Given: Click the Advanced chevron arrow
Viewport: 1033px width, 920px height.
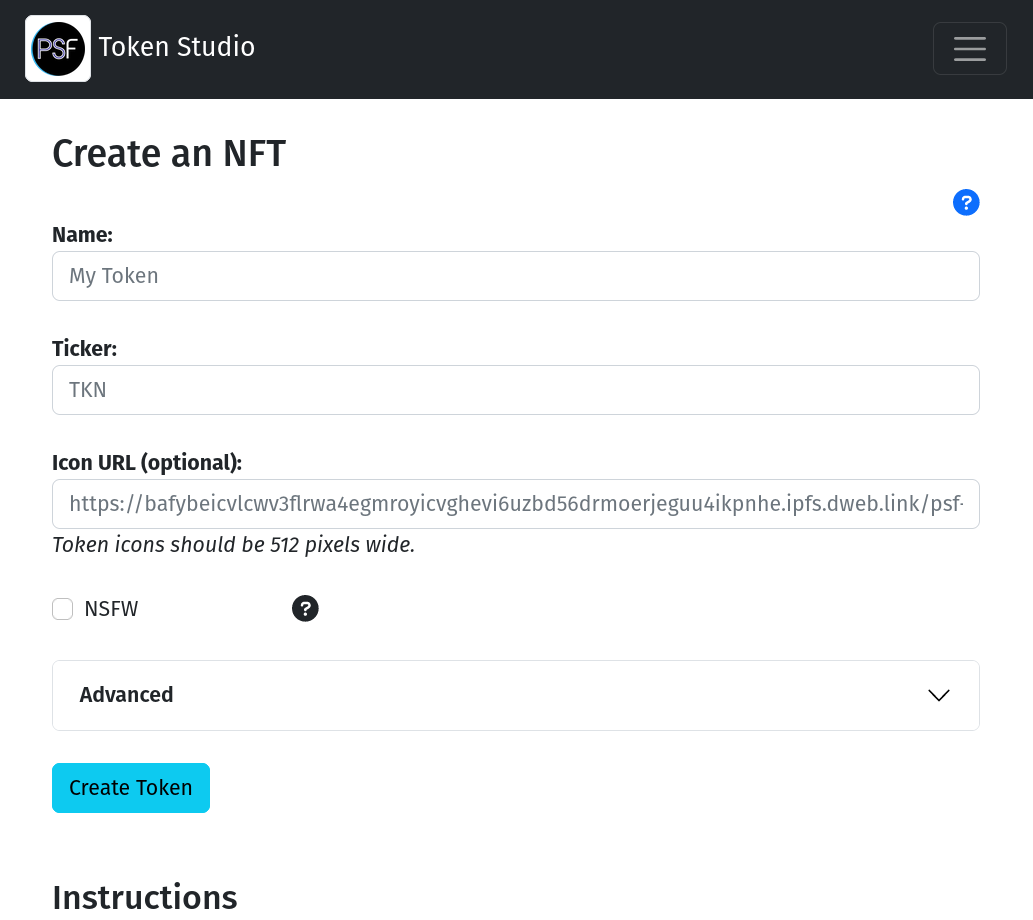Looking at the screenshot, I should (938, 695).
